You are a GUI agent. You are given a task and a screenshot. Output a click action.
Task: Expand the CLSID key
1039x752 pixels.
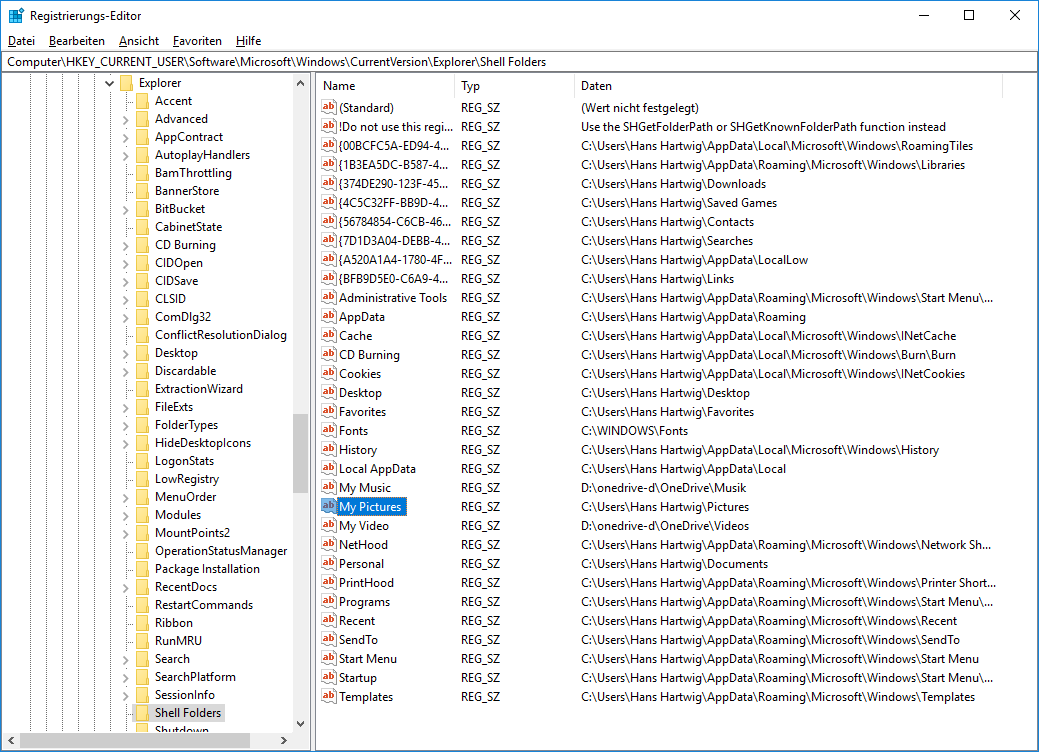[x=126, y=299]
